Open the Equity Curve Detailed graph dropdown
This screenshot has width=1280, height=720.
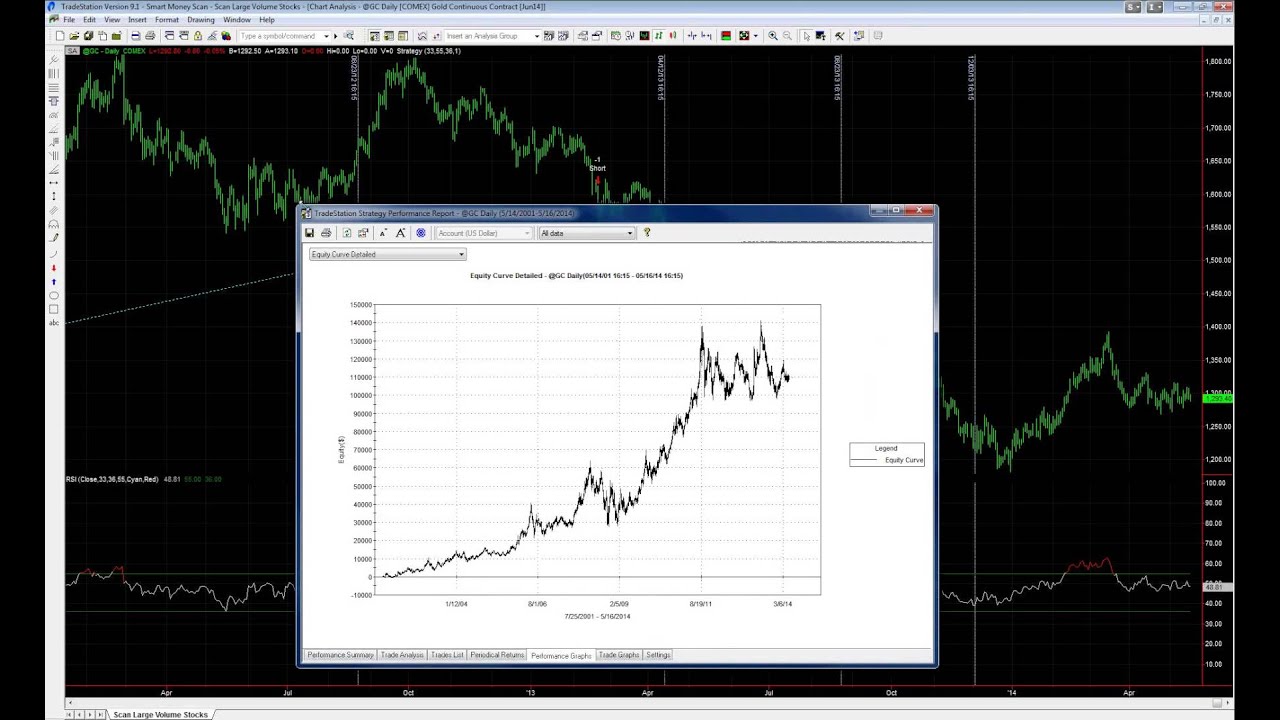click(388, 254)
